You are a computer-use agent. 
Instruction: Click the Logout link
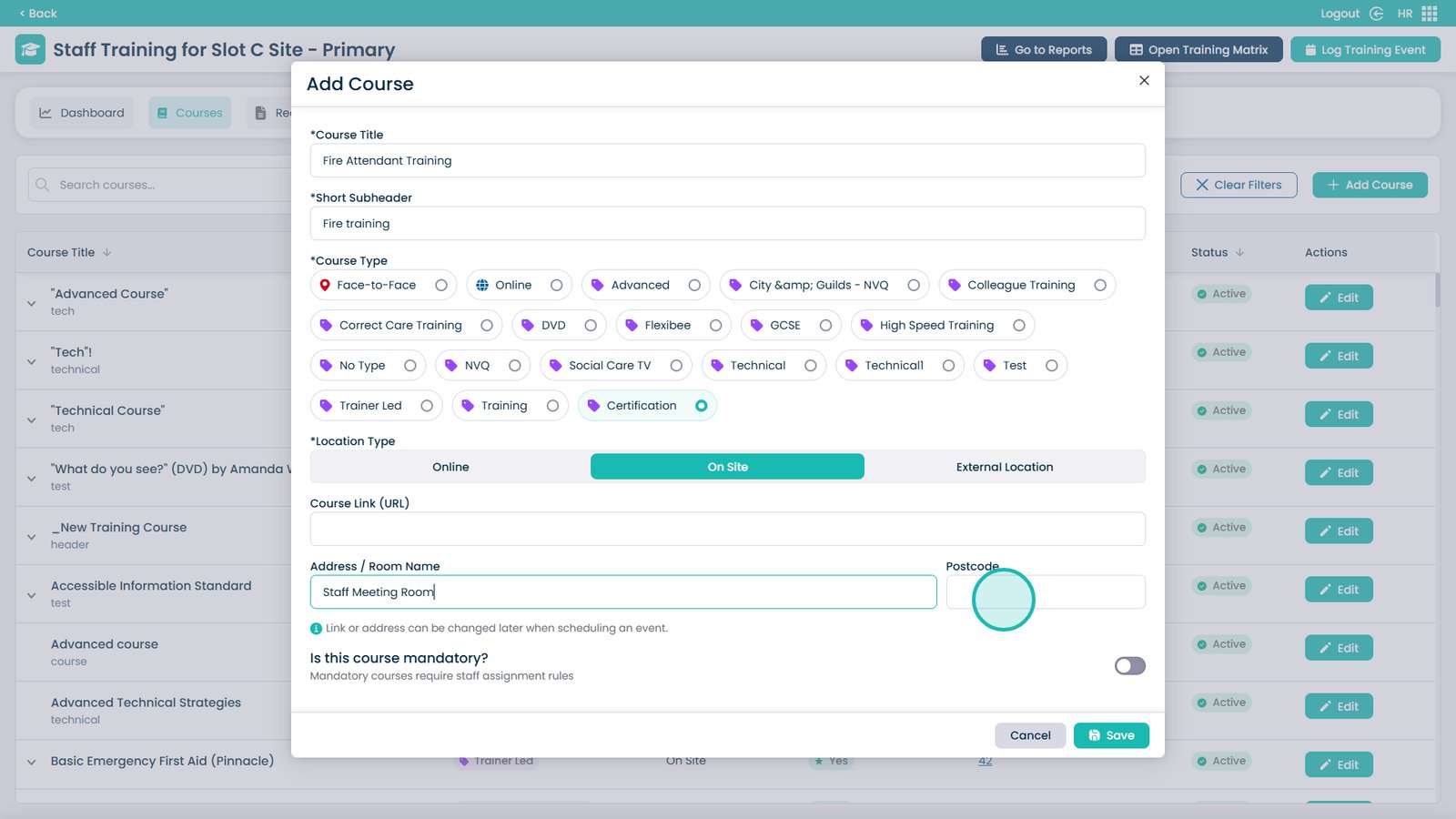[x=1340, y=14]
